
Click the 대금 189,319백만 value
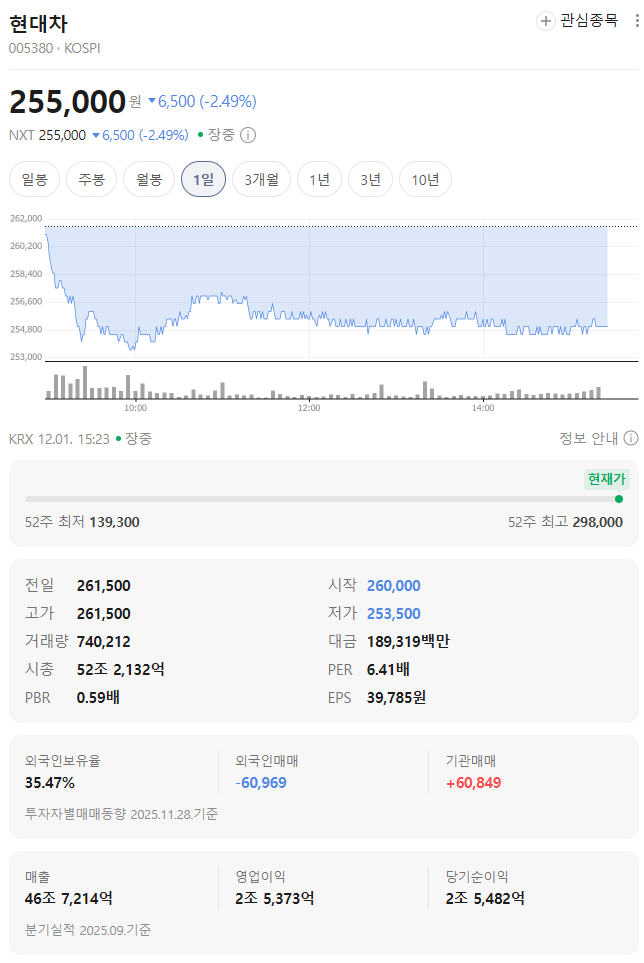coord(408,642)
